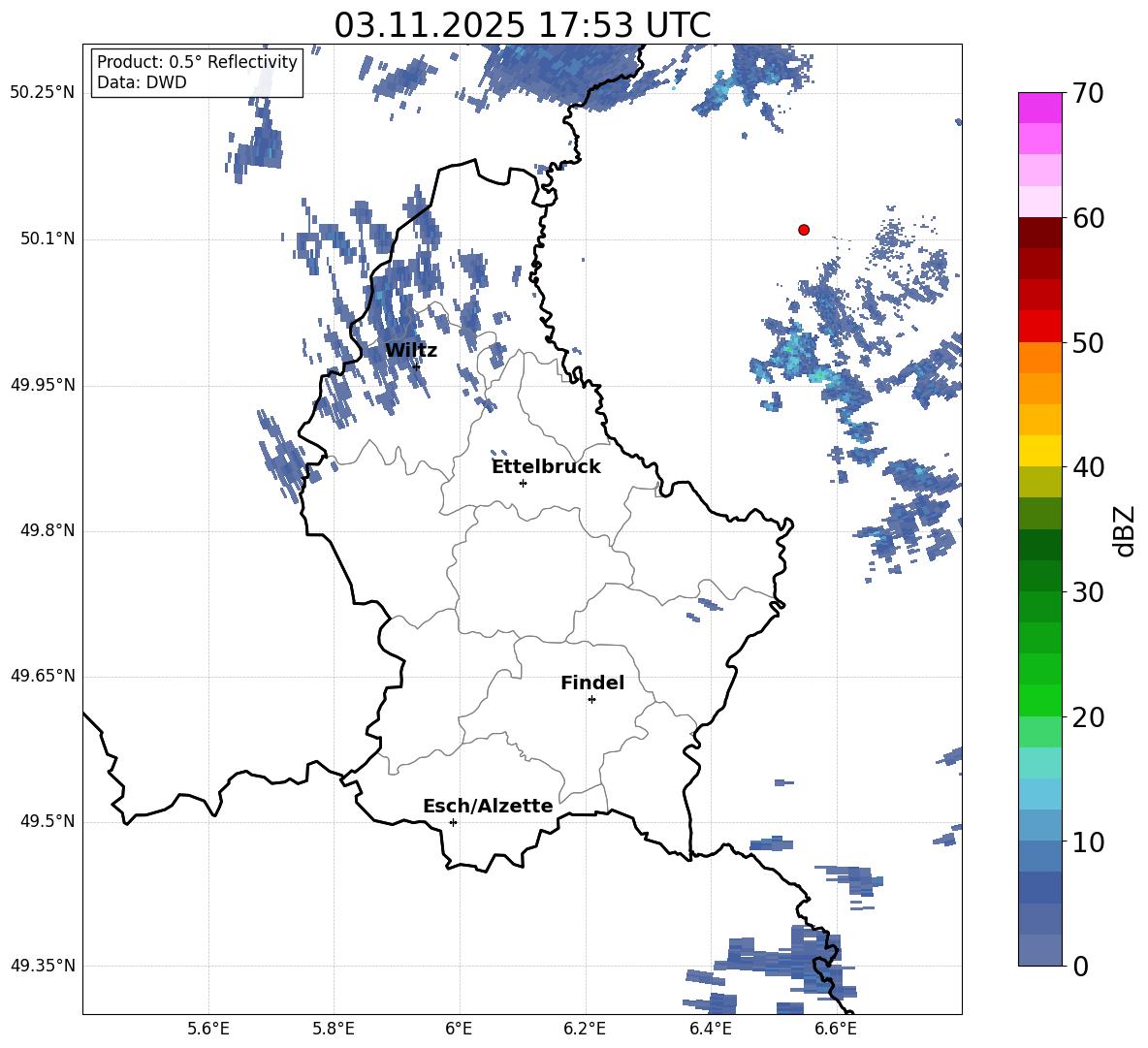Click the Wiltz station cross marker
The height and width of the screenshot is (1048, 1148).
(416, 366)
